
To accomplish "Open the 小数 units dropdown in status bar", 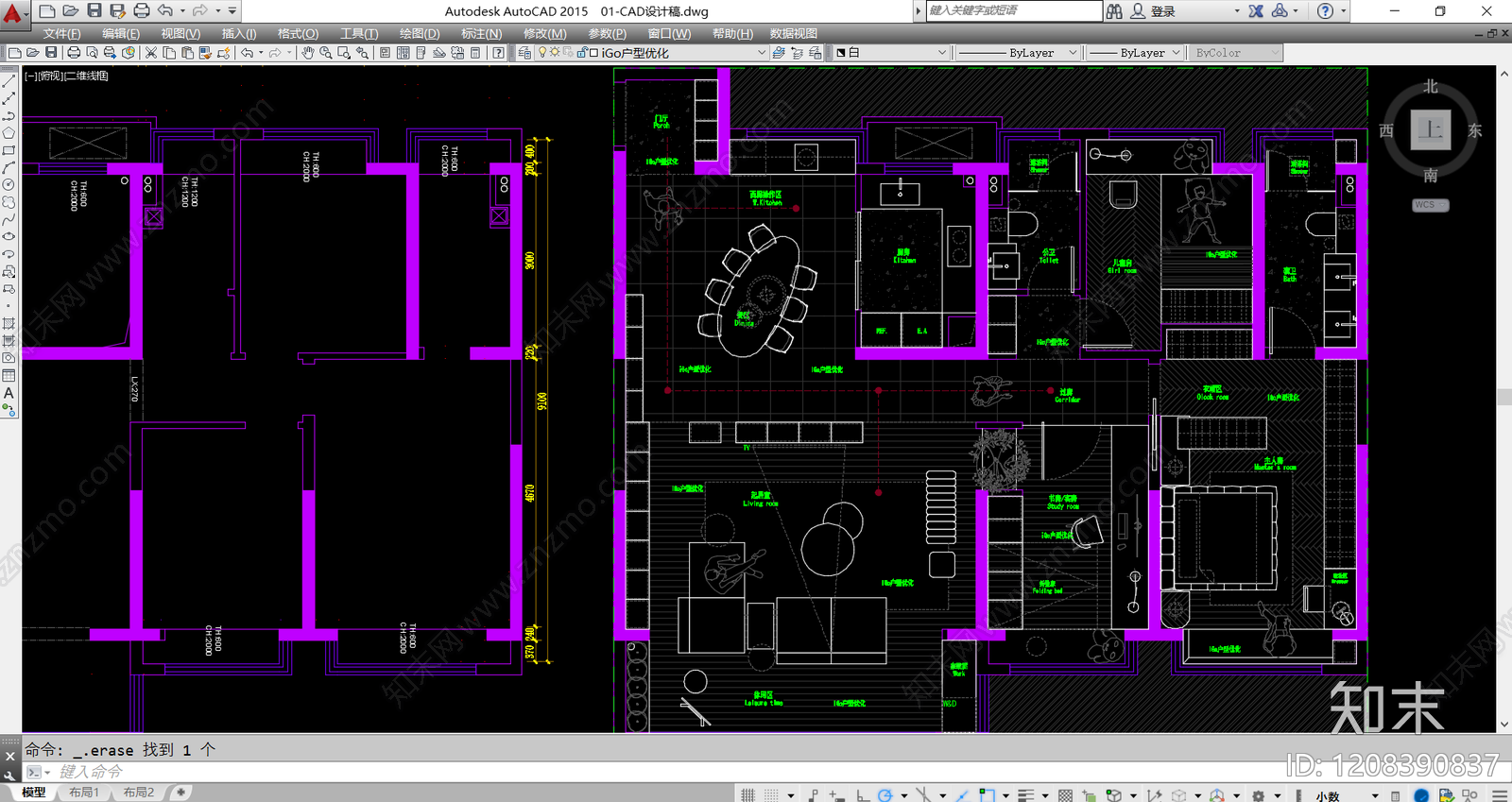I will point(1347,795).
